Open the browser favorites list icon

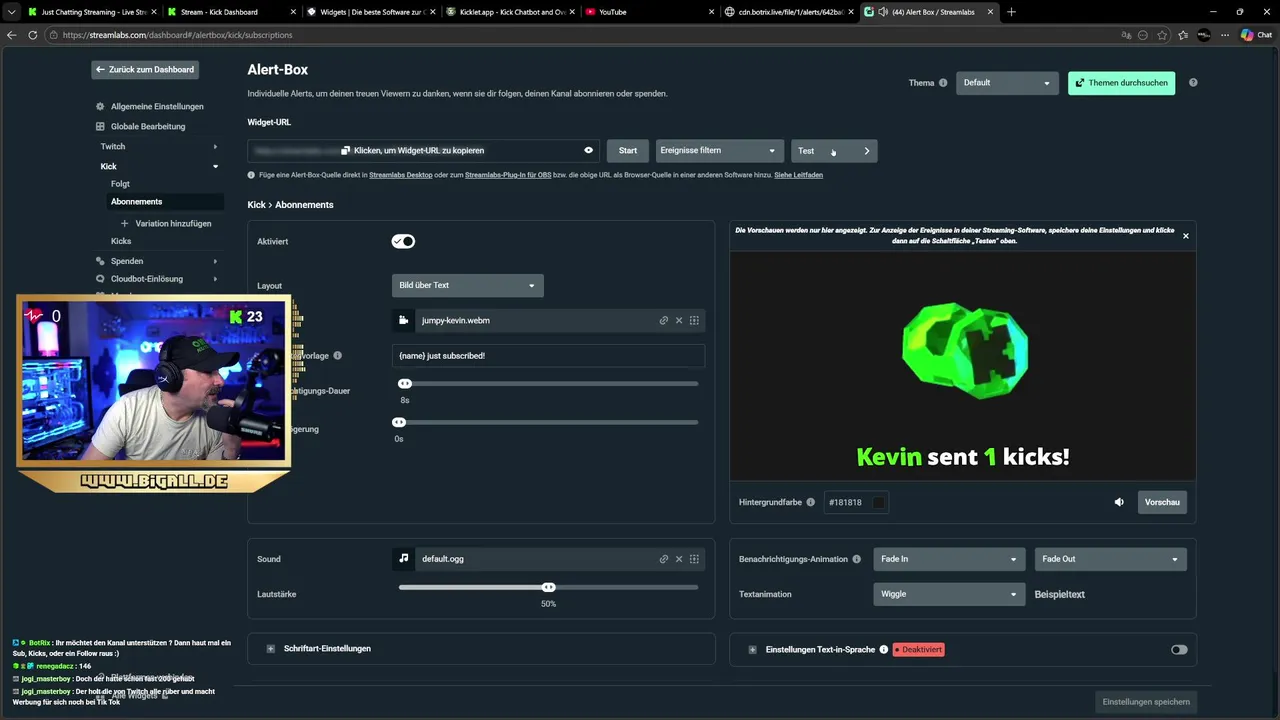coord(1183,34)
